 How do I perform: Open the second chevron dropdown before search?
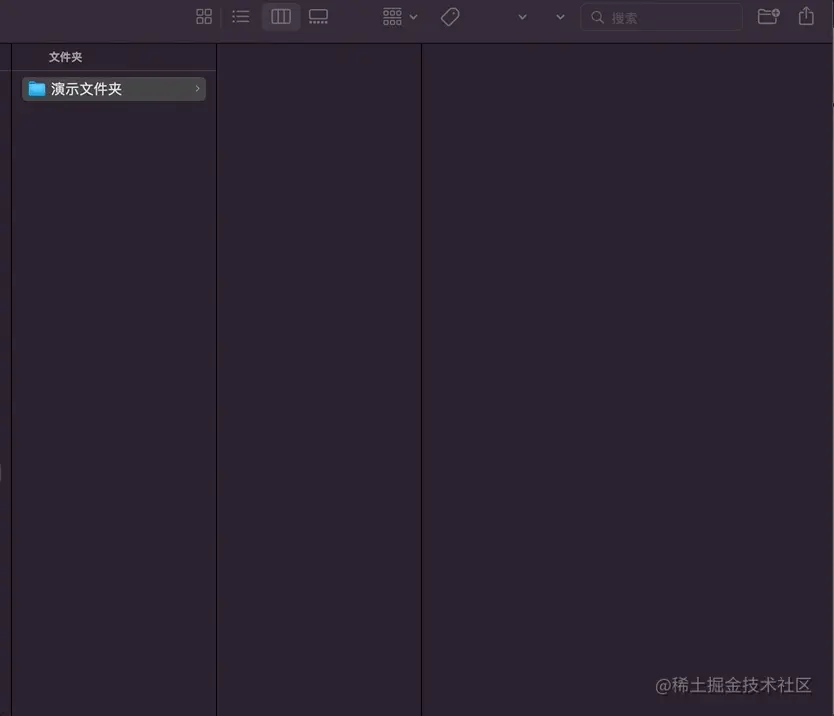pos(559,17)
